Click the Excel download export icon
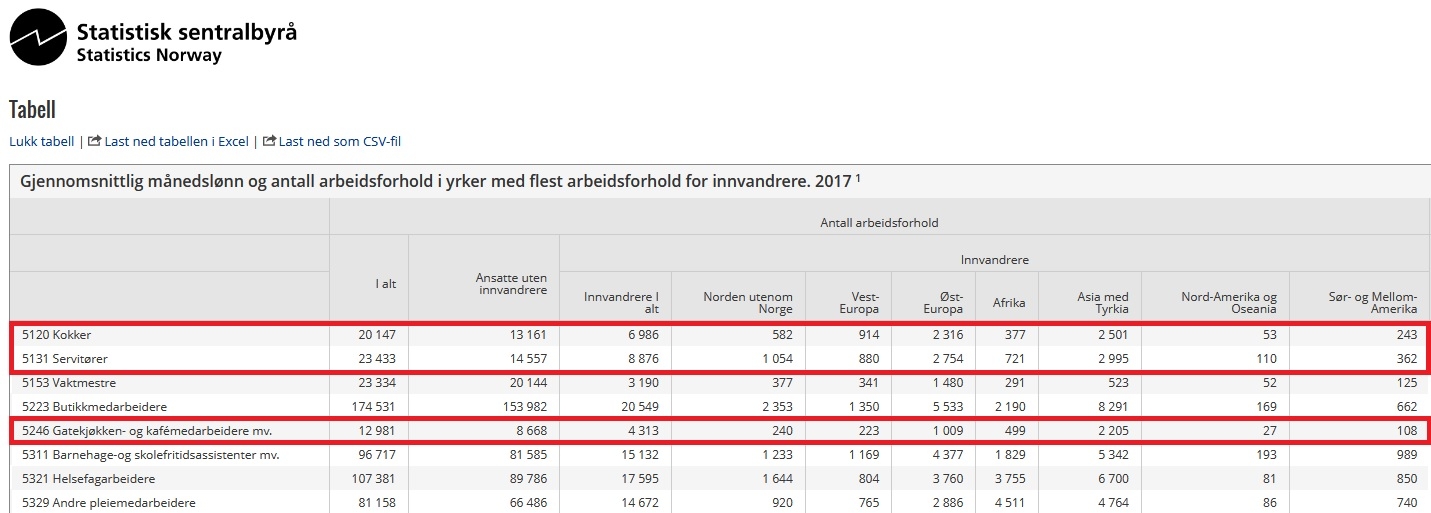 pyautogui.click(x=95, y=141)
